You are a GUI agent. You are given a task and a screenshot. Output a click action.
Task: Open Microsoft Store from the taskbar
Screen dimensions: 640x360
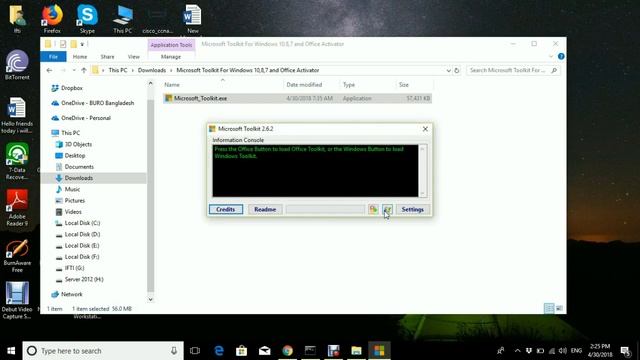tap(241, 351)
